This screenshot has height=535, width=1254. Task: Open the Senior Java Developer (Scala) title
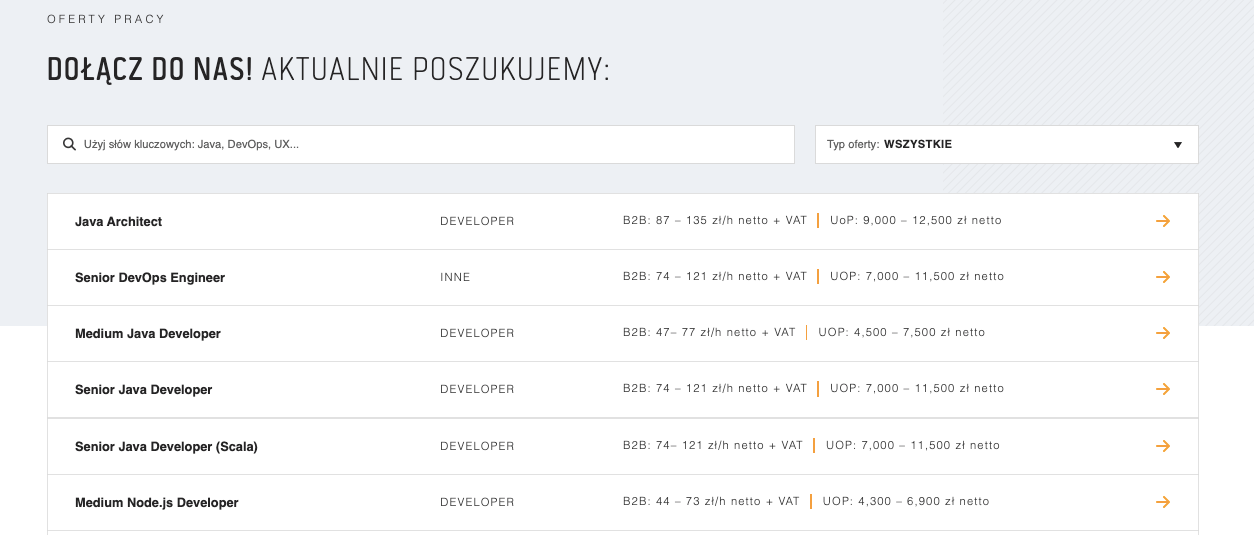[x=166, y=446]
